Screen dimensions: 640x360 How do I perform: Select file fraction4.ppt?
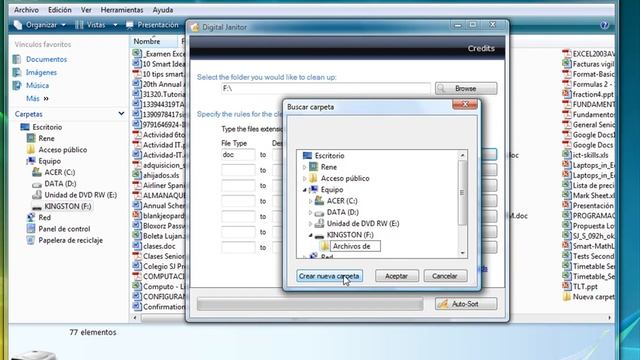[x=593, y=94]
